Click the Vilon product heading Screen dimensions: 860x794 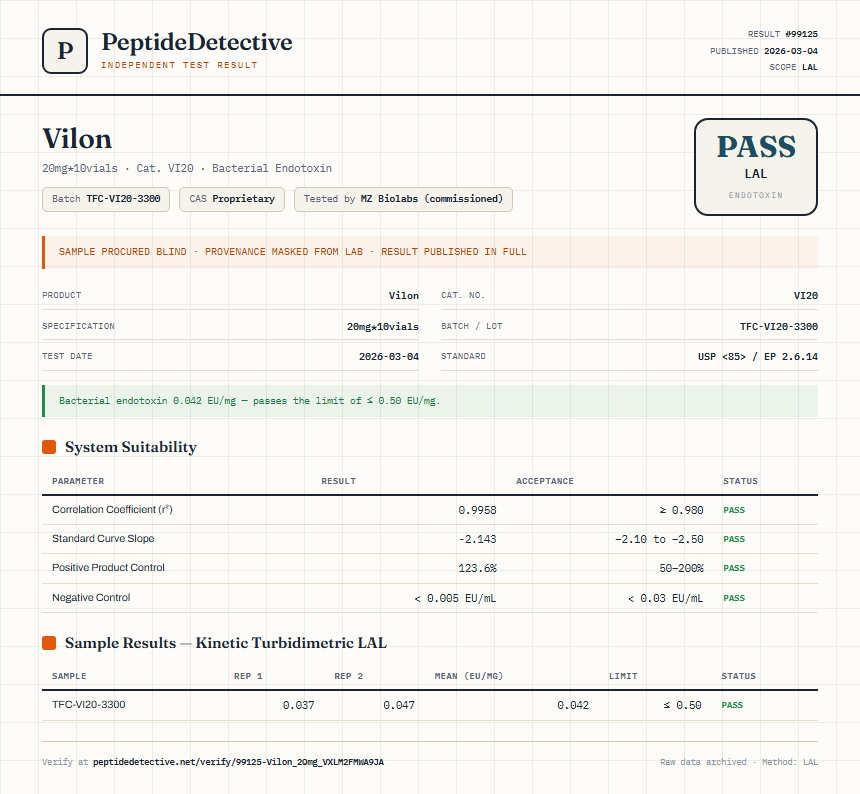click(x=77, y=139)
